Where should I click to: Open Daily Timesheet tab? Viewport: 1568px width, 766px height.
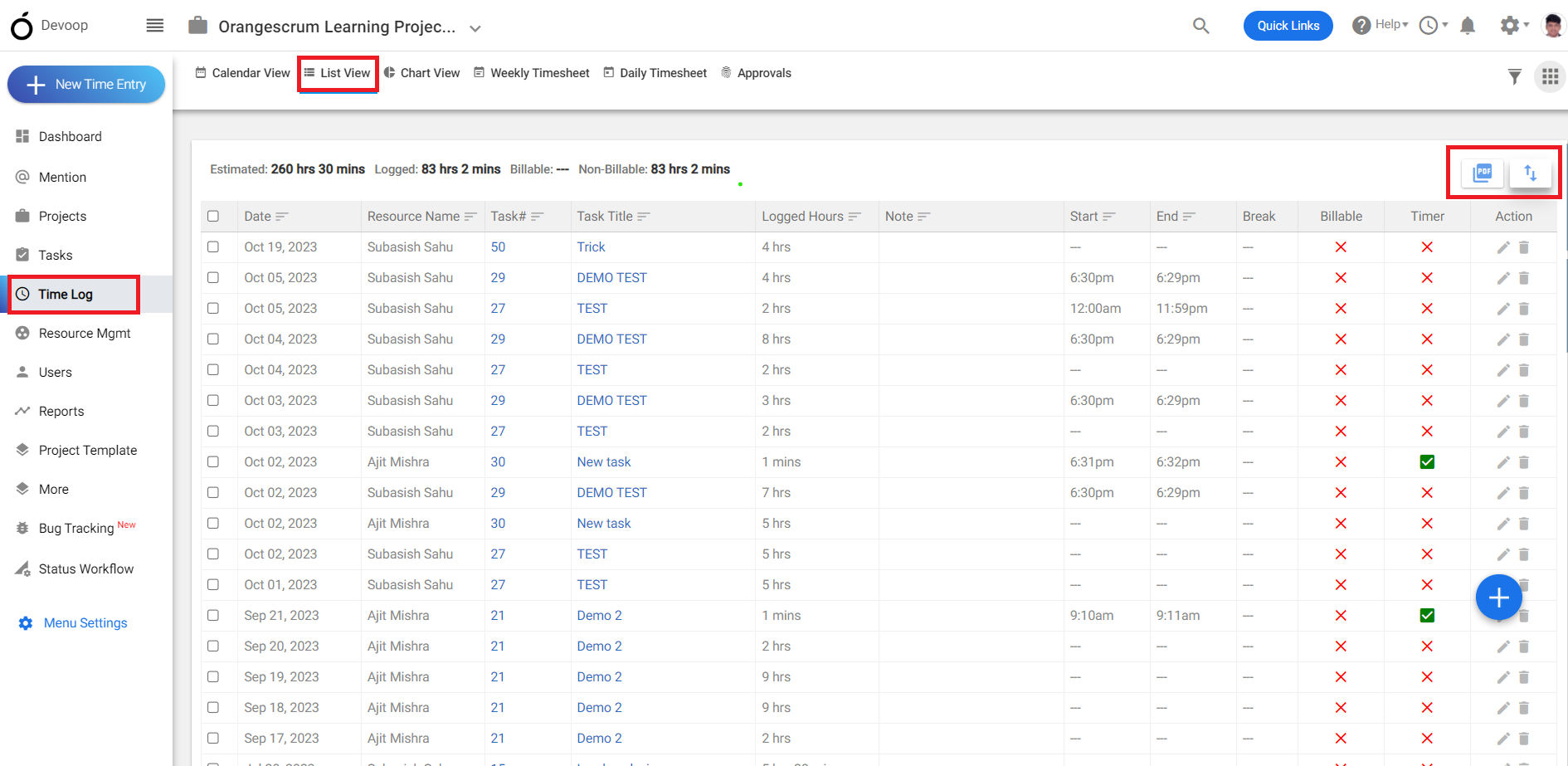click(x=655, y=73)
